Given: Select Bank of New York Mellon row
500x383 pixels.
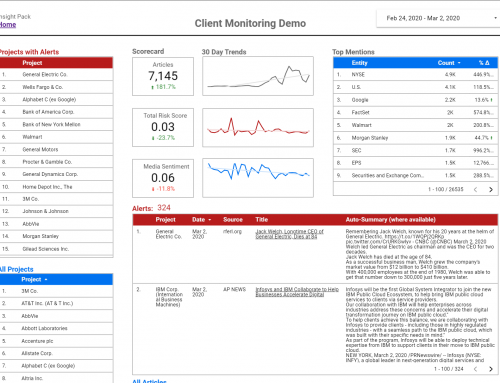Looking at the screenshot, I should tap(56, 124).
